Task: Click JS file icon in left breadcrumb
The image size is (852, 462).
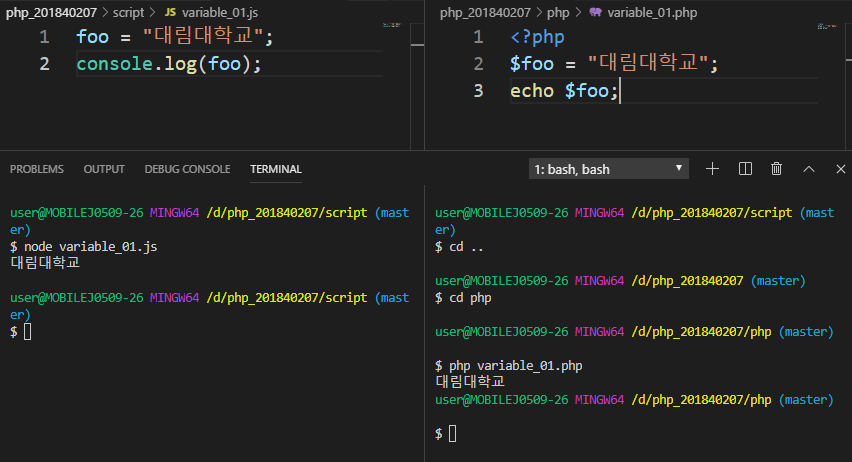Action: pyautogui.click(x=170, y=12)
